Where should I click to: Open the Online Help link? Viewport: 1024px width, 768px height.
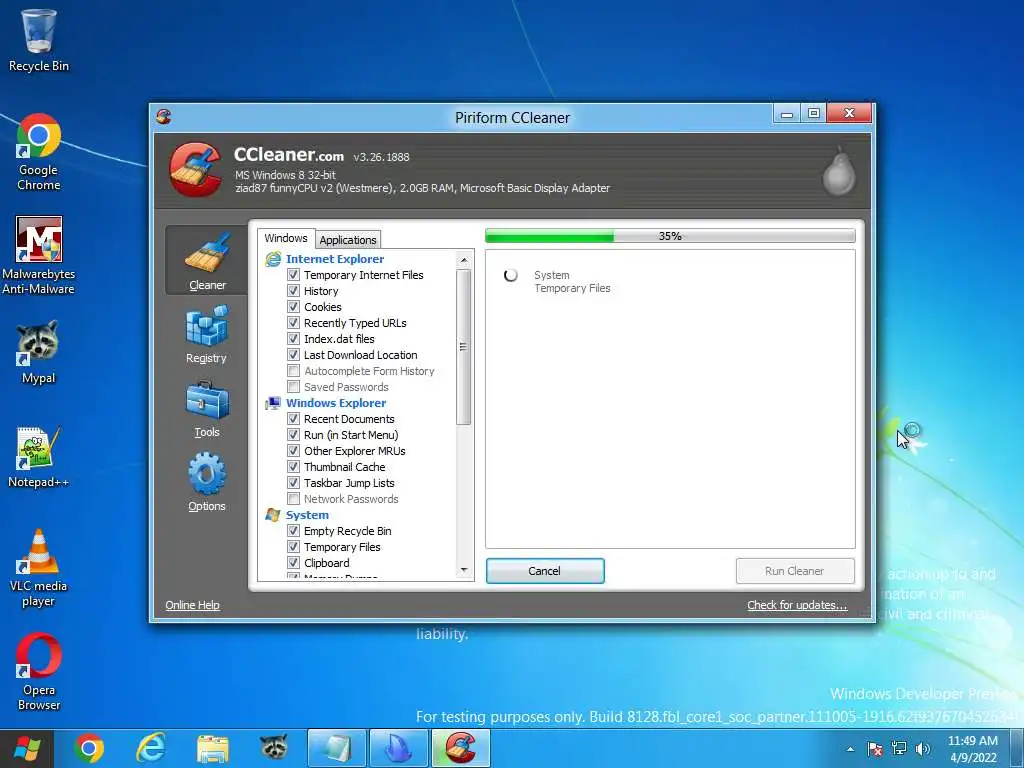click(192, 605)
